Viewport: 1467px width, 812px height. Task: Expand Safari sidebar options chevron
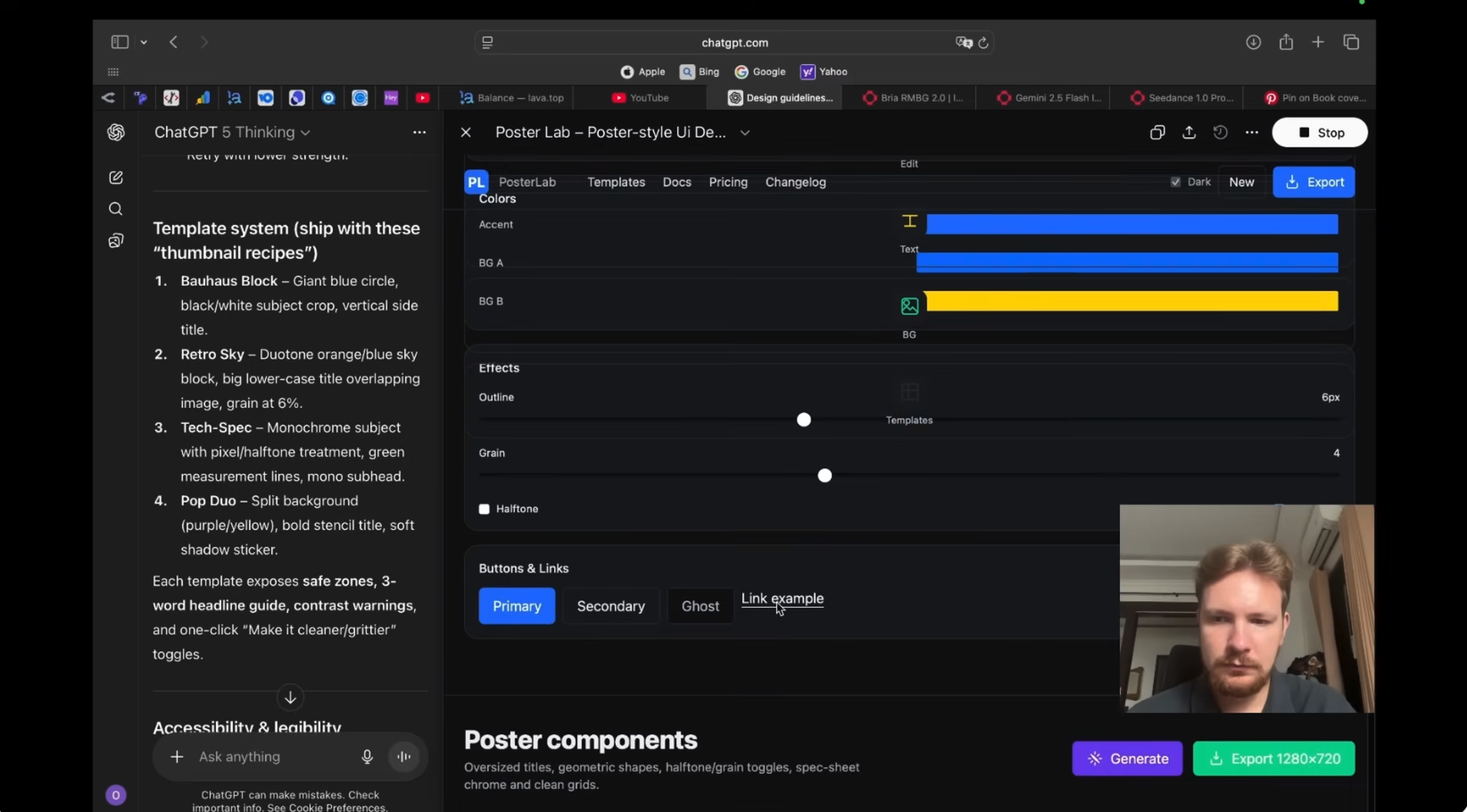(x=144, y=42)
